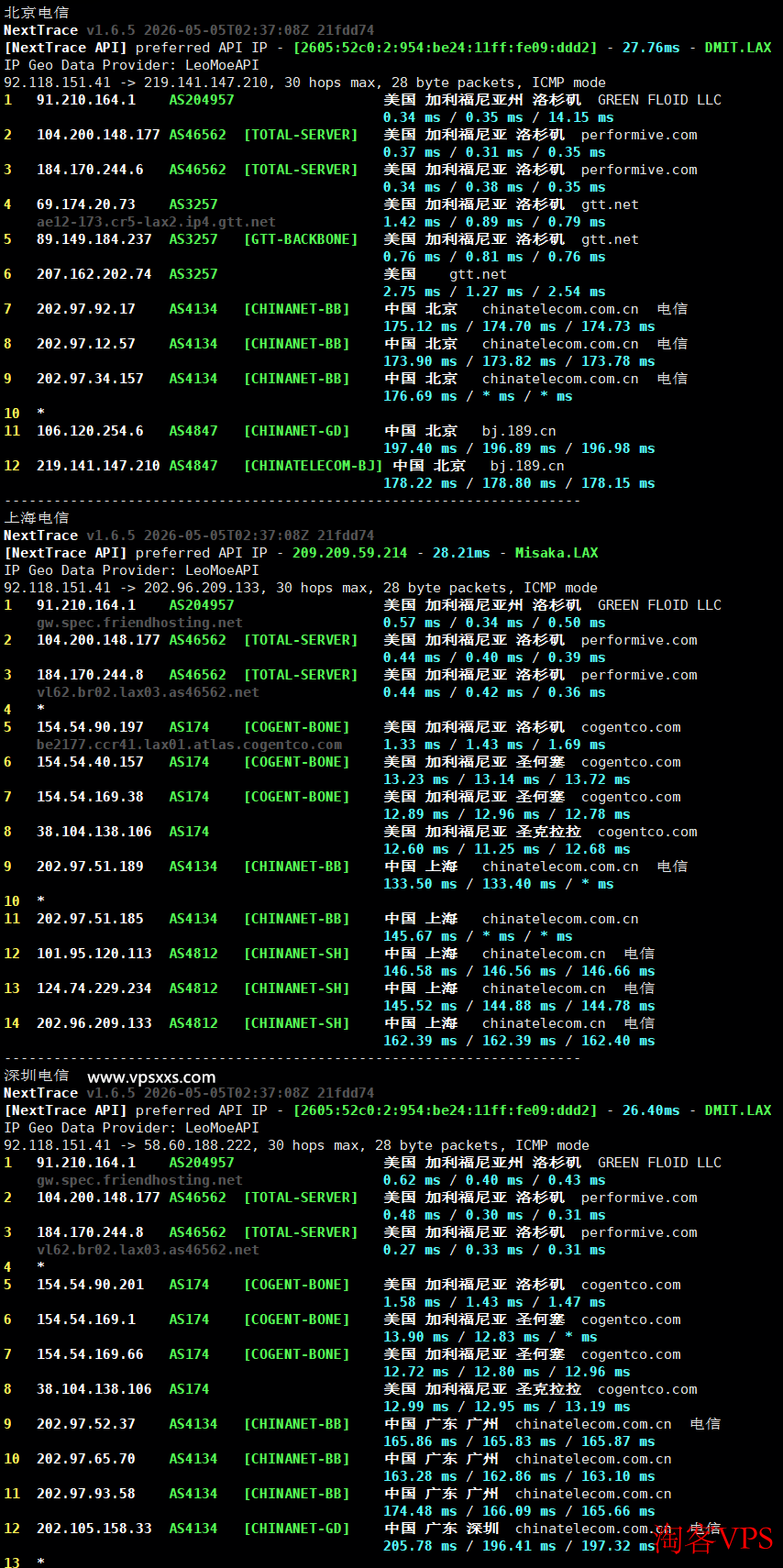Select the Misaka.LAX API node name
Viewport: 783px width, 1568px height.
coord(557,553)
